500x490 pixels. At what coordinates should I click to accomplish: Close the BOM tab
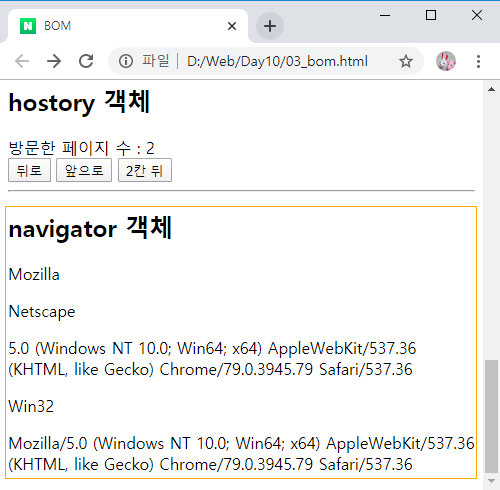232,26
